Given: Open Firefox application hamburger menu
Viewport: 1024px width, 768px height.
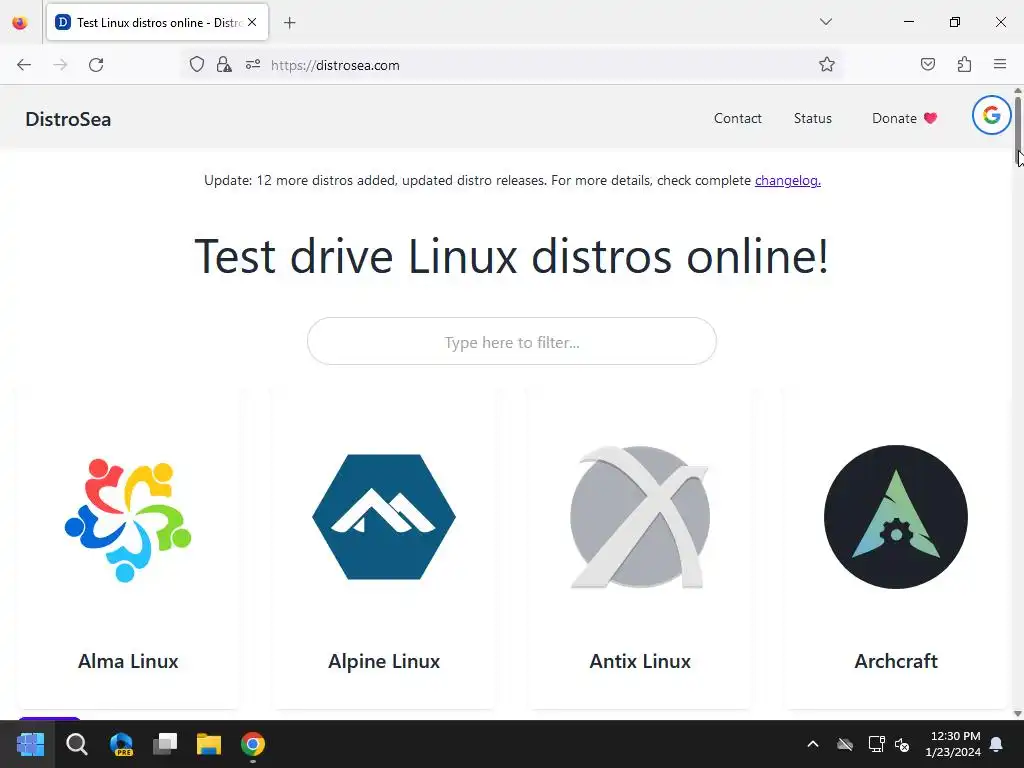Looking at the screenshot, I should click(1000, 64).
